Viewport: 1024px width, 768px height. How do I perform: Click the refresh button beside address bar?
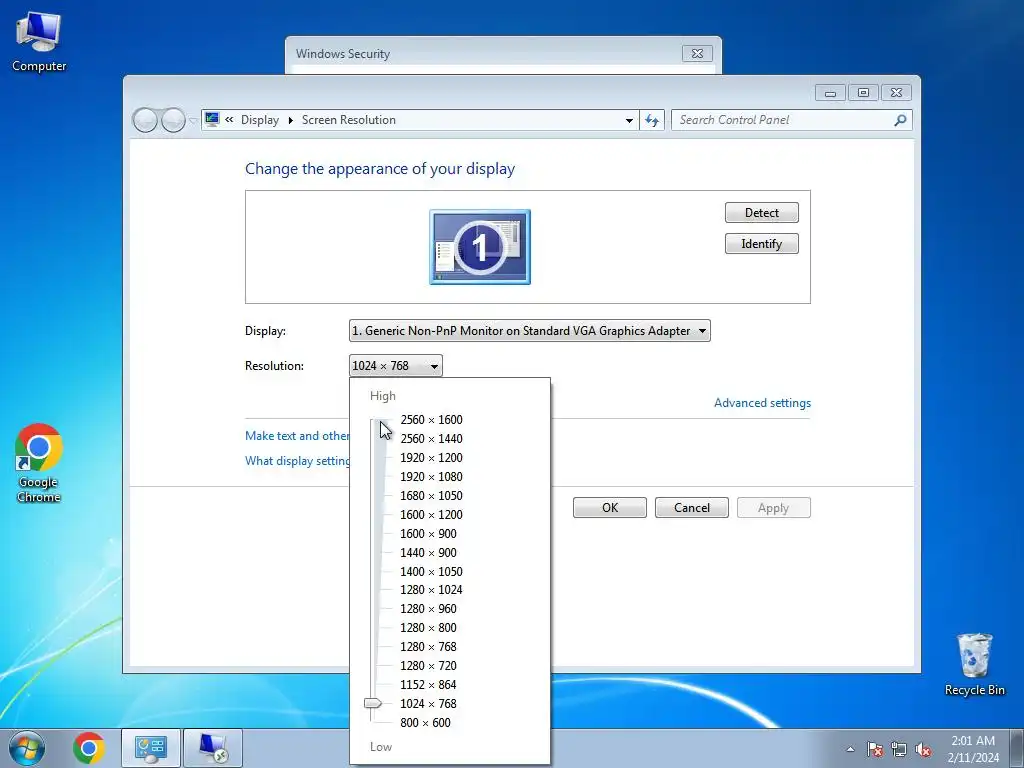pyautogui.click(x=652, y=120)
